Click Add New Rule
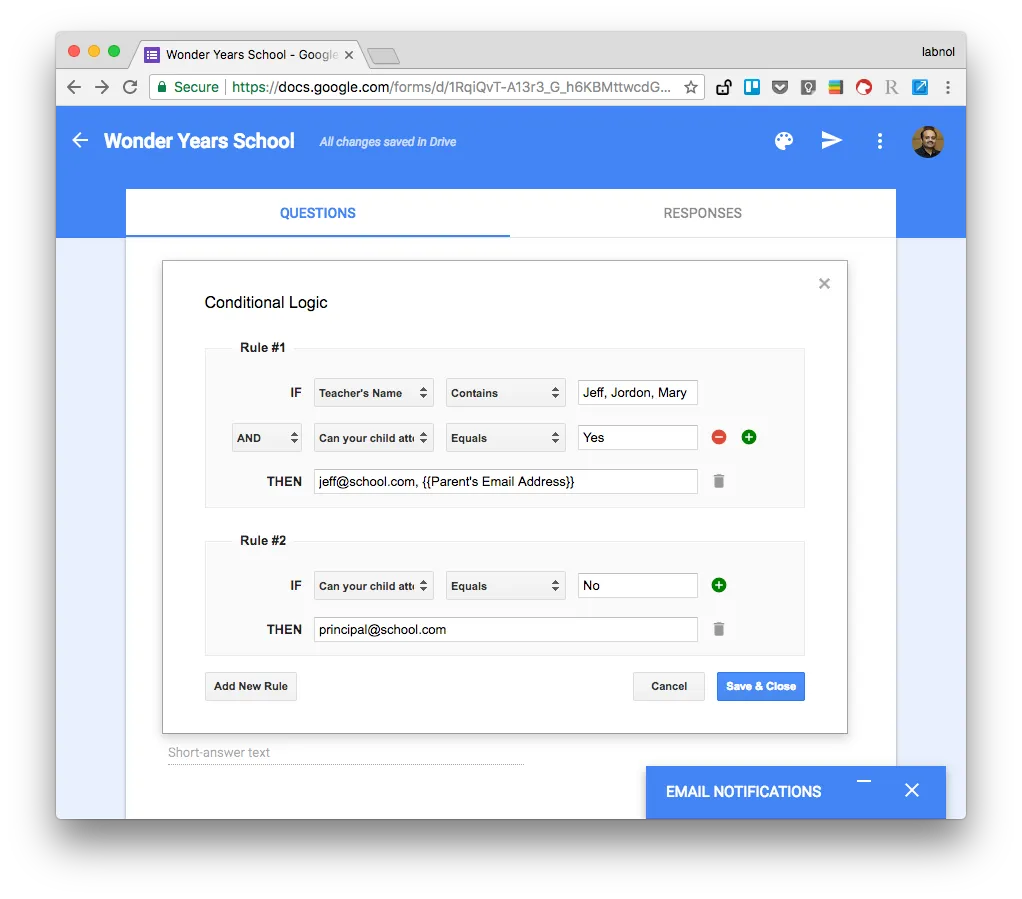The image size is (1022, 899). click(250, 686)
